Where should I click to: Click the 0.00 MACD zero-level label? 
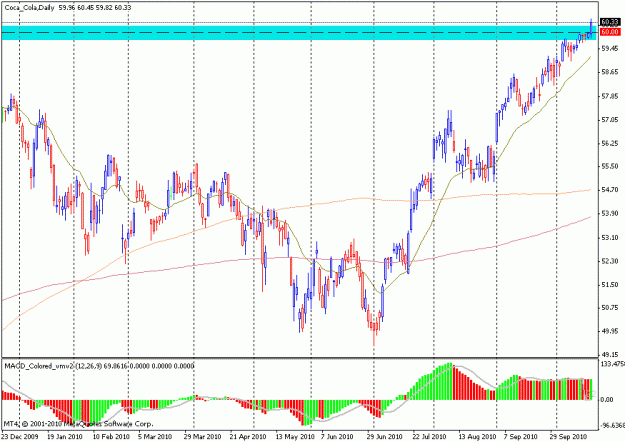tap(607, 400)
